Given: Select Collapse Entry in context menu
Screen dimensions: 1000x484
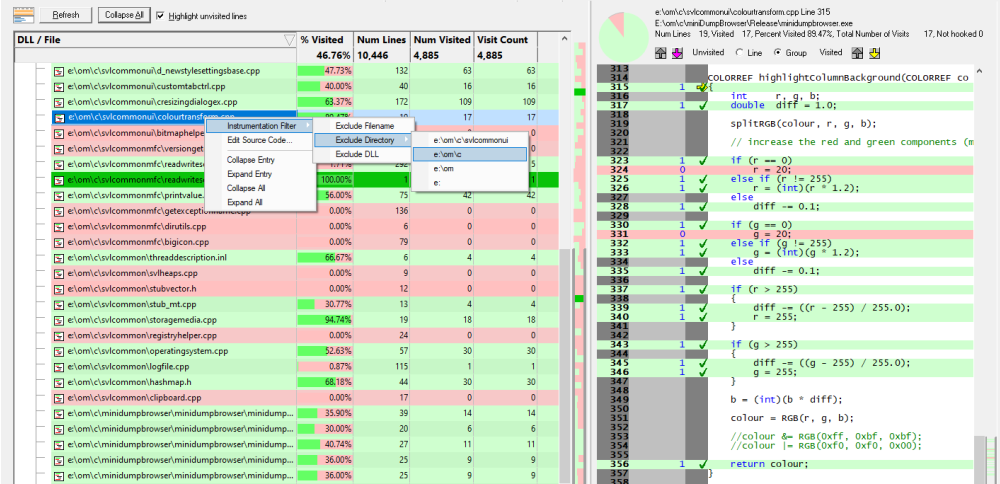Looking at the screenshot, I should coord(261,160).
